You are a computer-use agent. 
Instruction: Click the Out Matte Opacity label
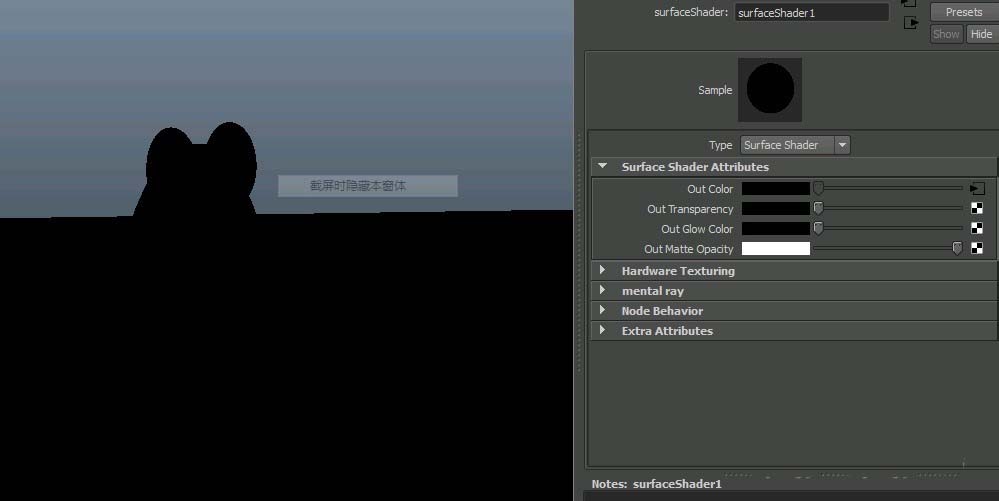coord(688,249)
